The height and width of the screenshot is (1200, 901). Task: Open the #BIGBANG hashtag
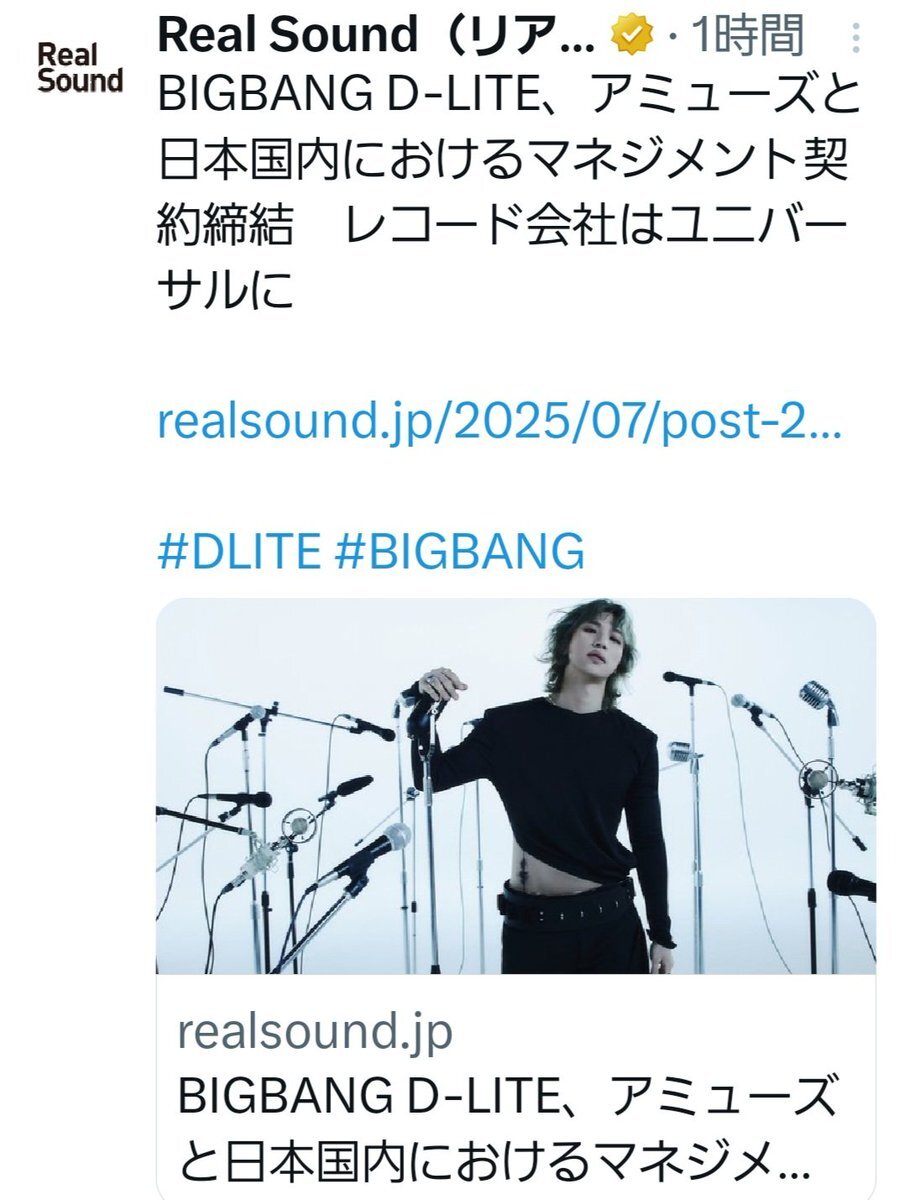pyautogui.click(x=460, y=550)
